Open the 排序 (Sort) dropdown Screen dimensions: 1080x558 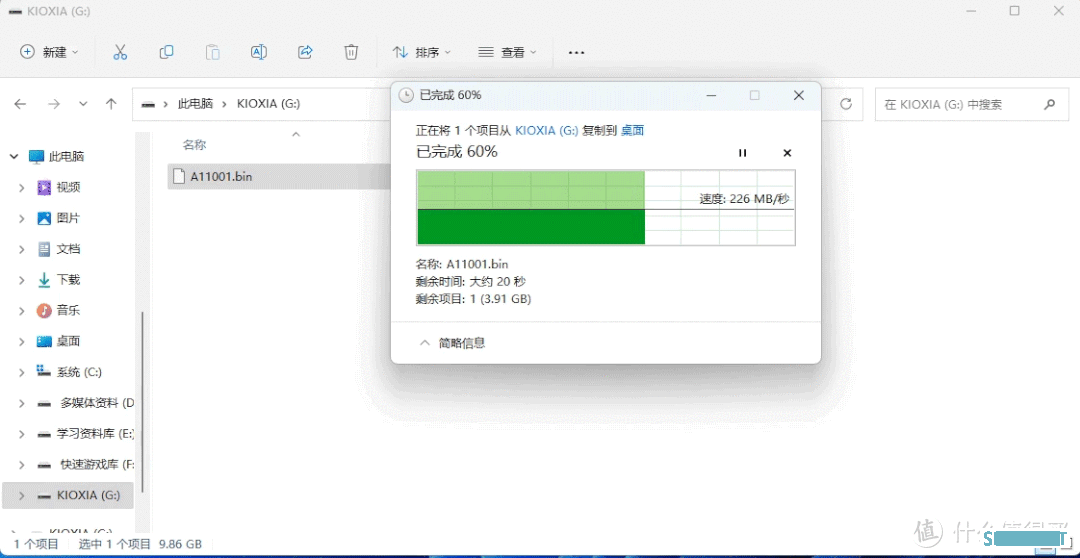pyautogui.click(x=422, y=52)
